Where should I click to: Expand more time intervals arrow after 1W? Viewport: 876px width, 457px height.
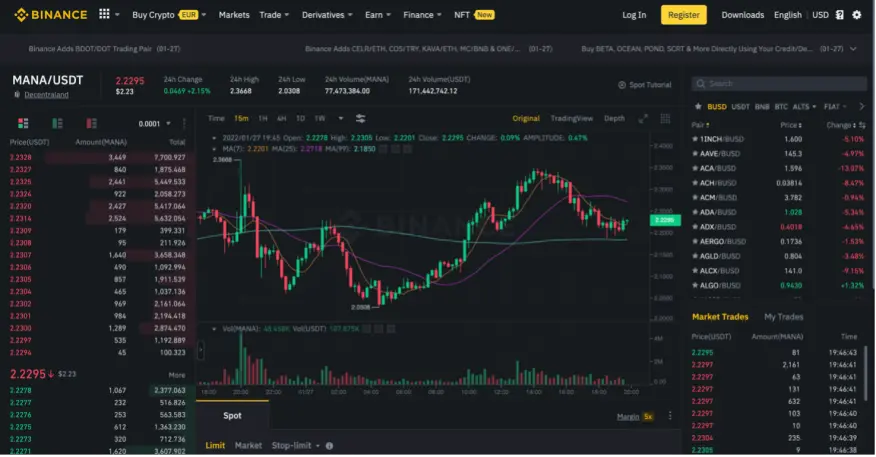340,118
